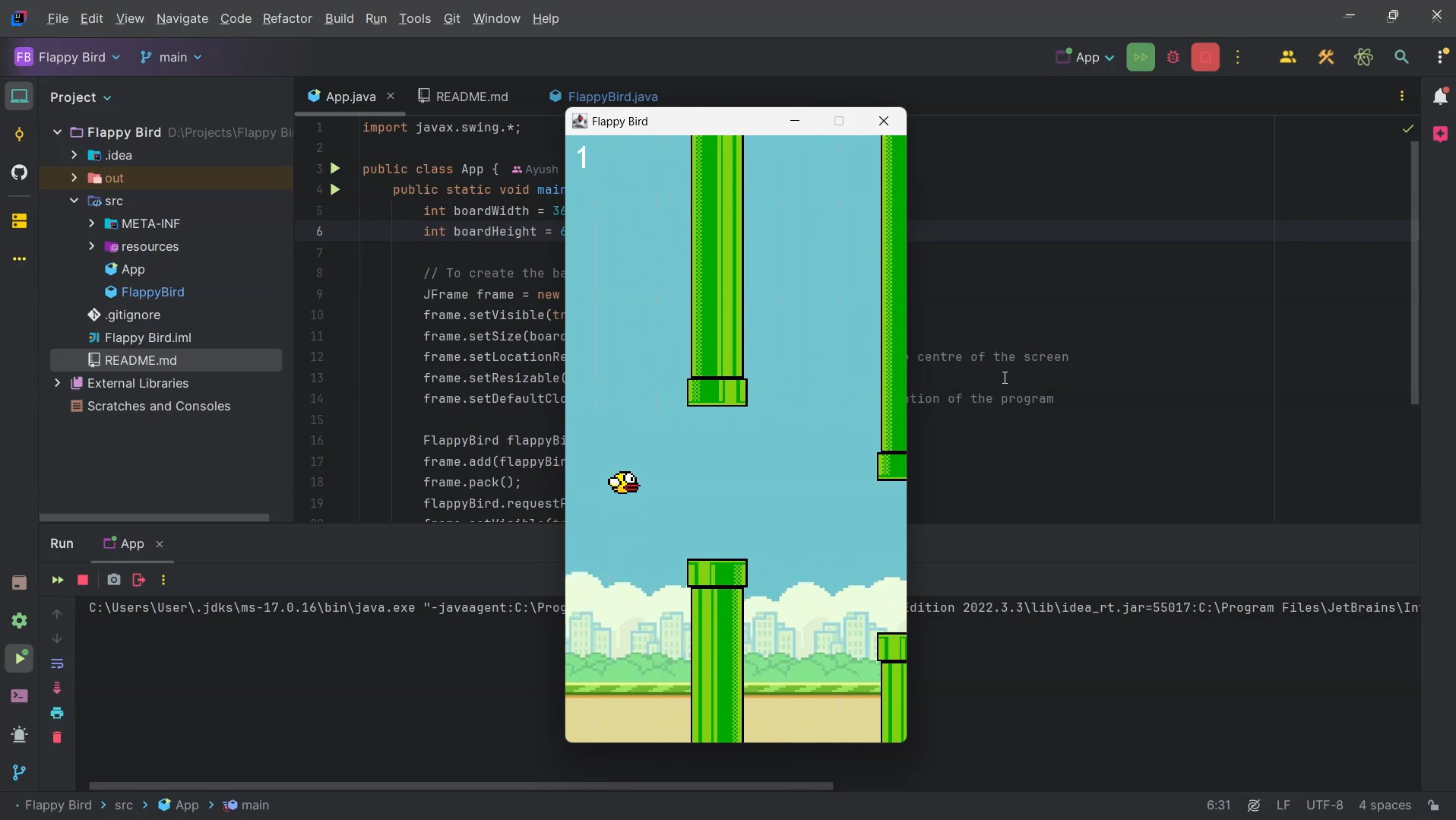Open Run with coverage green button

(1141, 58)
